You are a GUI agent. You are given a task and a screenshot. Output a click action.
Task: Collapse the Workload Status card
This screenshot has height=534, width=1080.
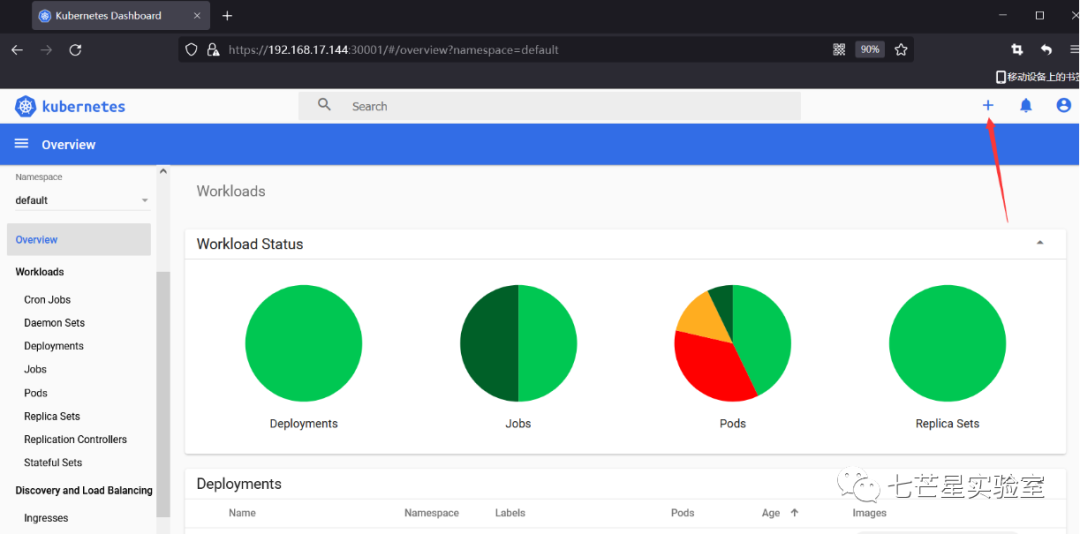coord(1040,243)
